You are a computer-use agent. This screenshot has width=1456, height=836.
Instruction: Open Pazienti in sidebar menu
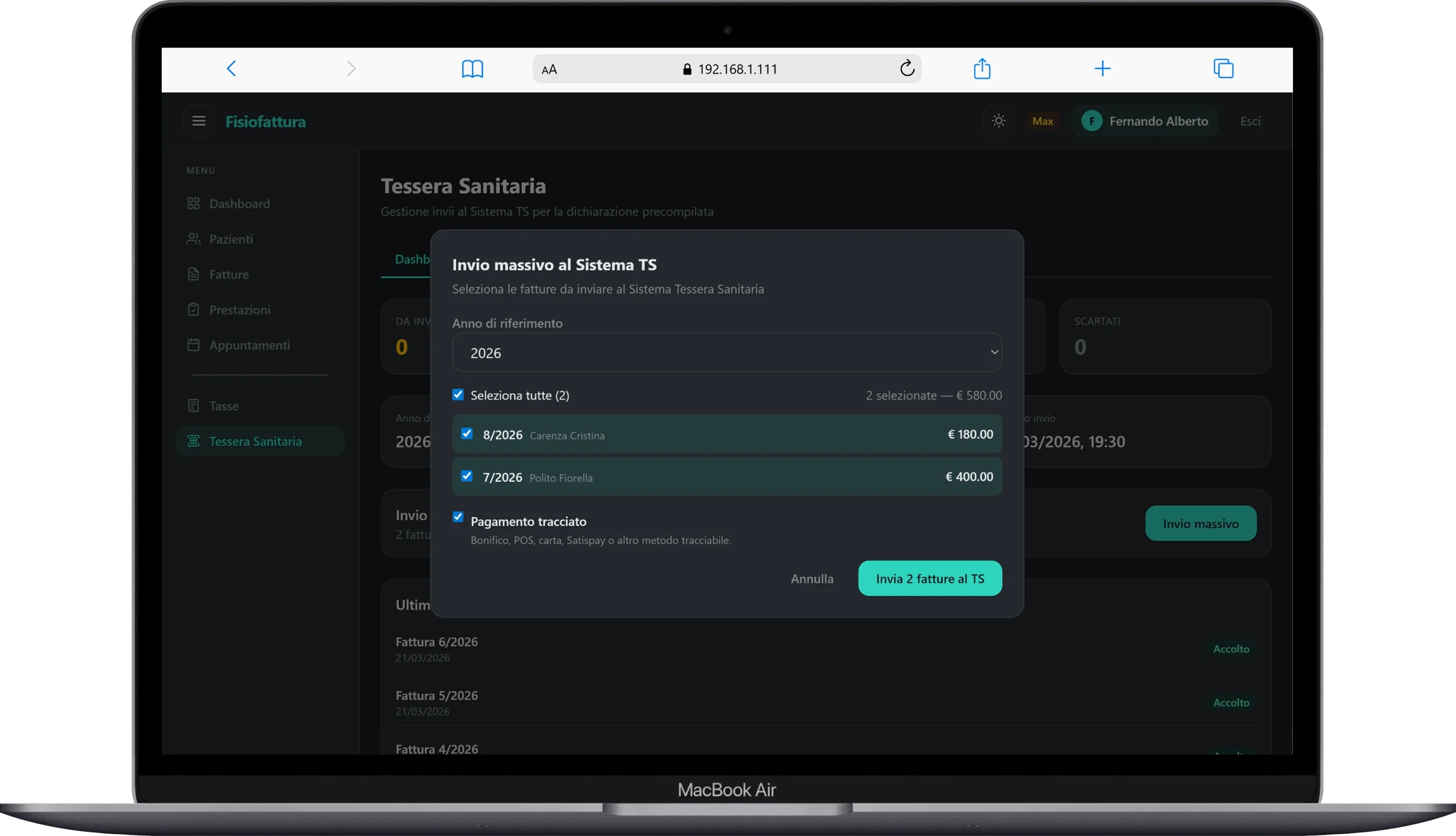coord(231,239)
